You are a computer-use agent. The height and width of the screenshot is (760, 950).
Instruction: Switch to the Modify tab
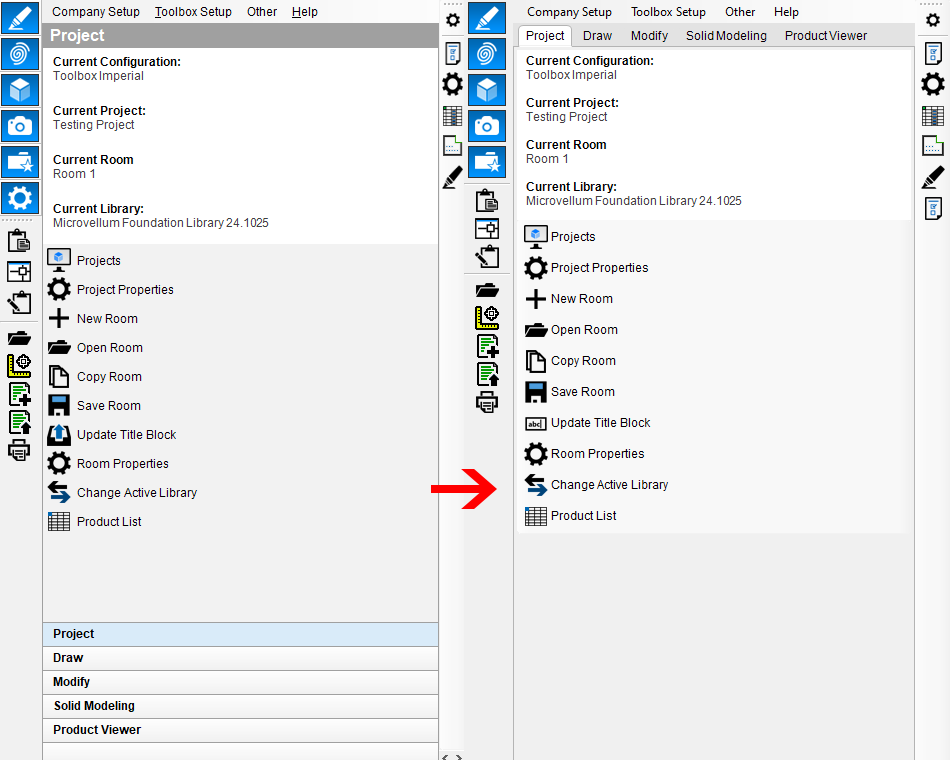(x=649, y=36)
